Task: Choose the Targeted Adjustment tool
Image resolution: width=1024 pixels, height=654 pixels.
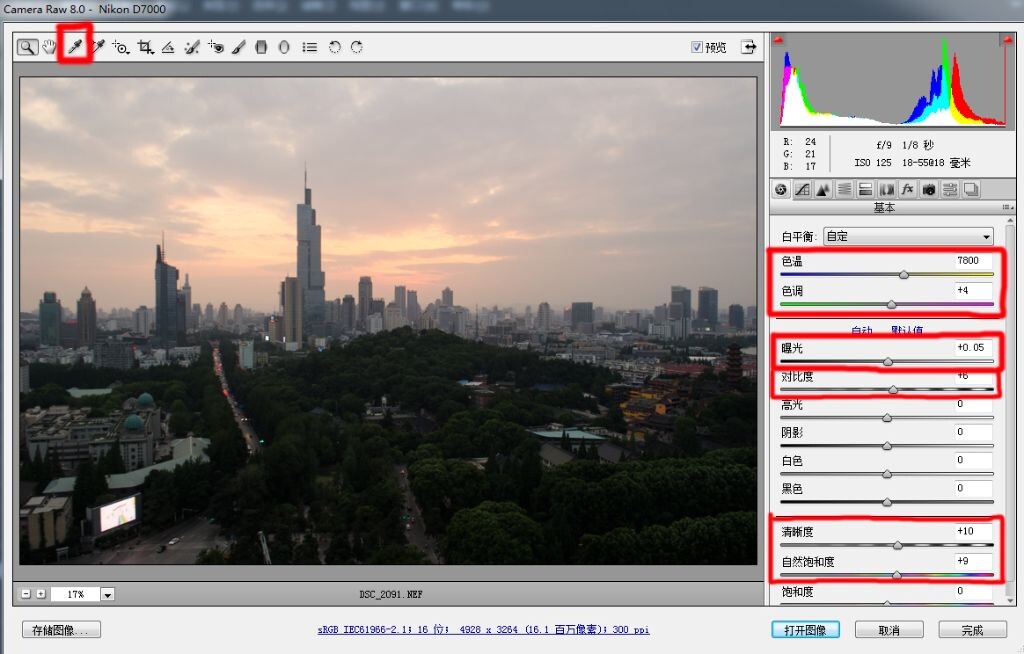Action: click(x=121, y=47)
